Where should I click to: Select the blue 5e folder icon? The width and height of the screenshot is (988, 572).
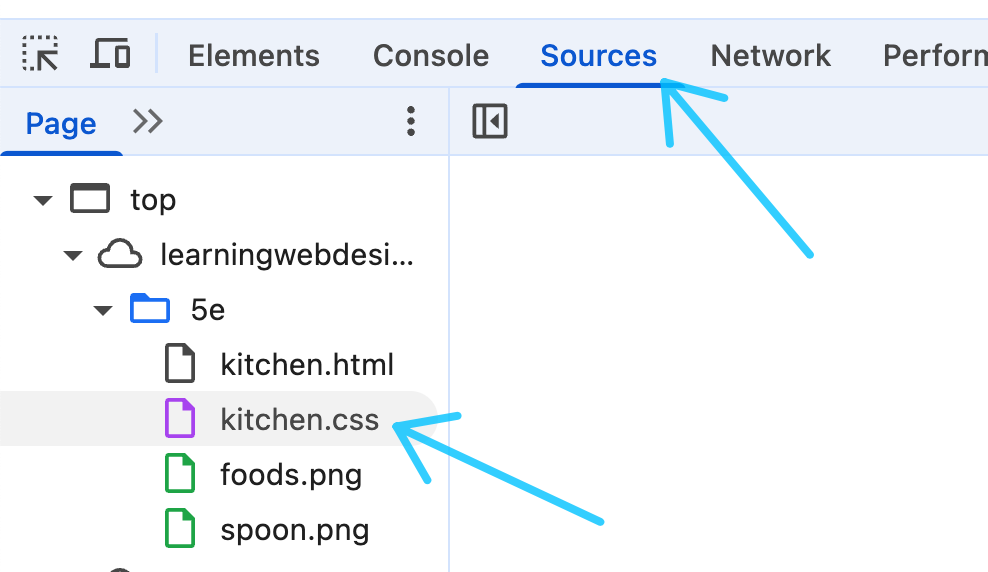point(150,308)
